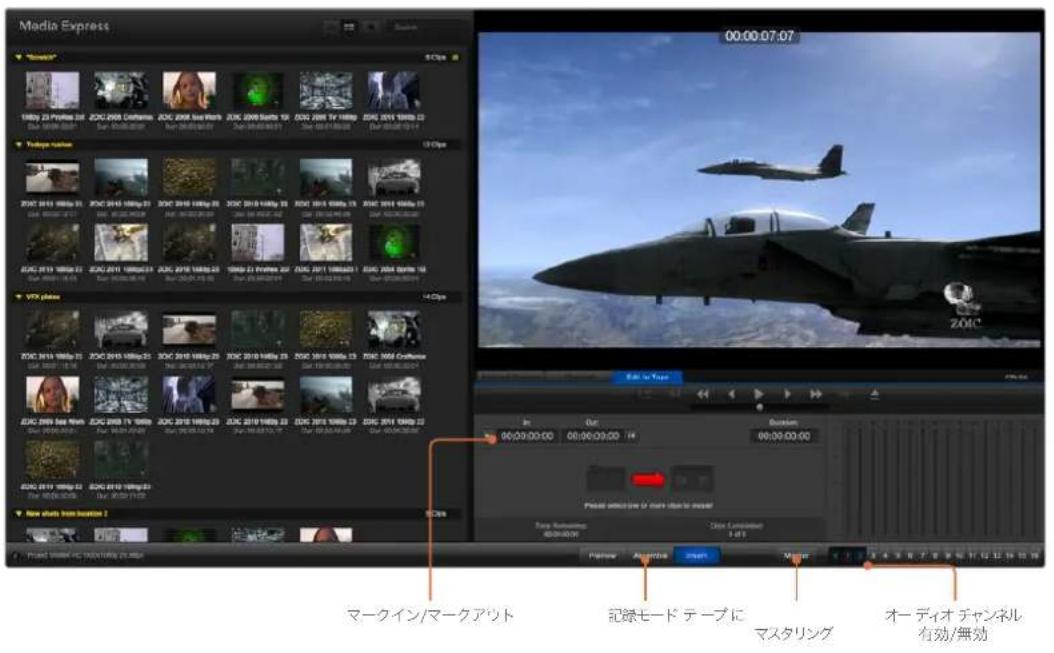The width and height of the screenshot is (1054, 653).
Task: Collapse the VFX plates bin
Action: tap(19, 297)
